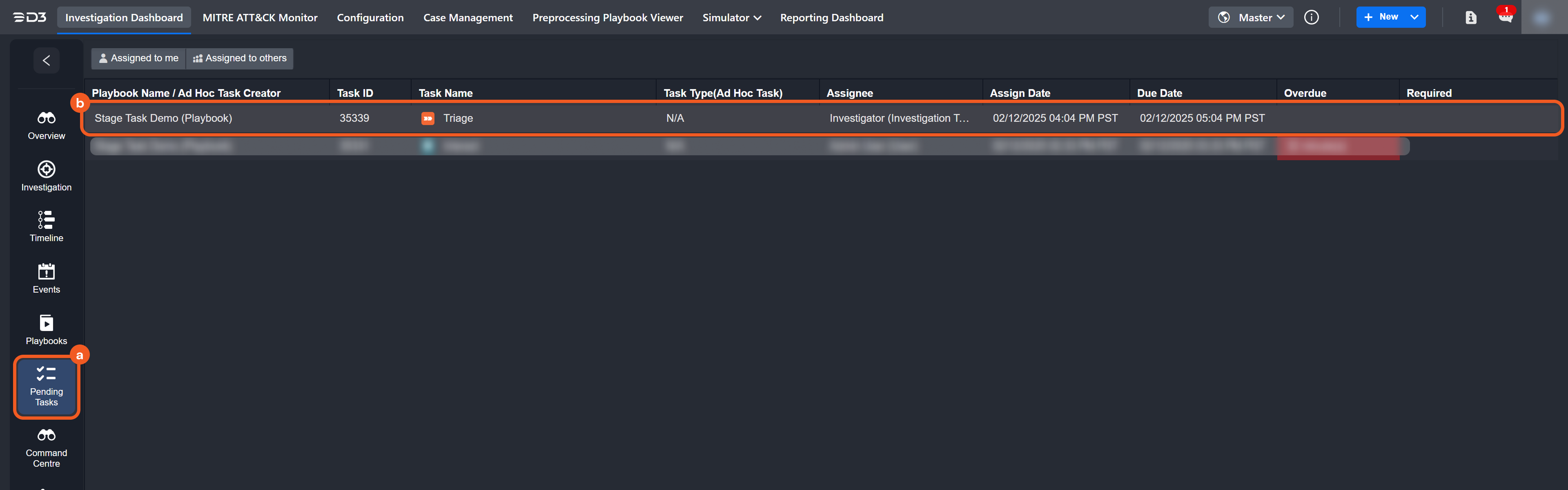Open the Events sidebar icon
This screenshot has height=490, width=1568.
tap(46, 278)
